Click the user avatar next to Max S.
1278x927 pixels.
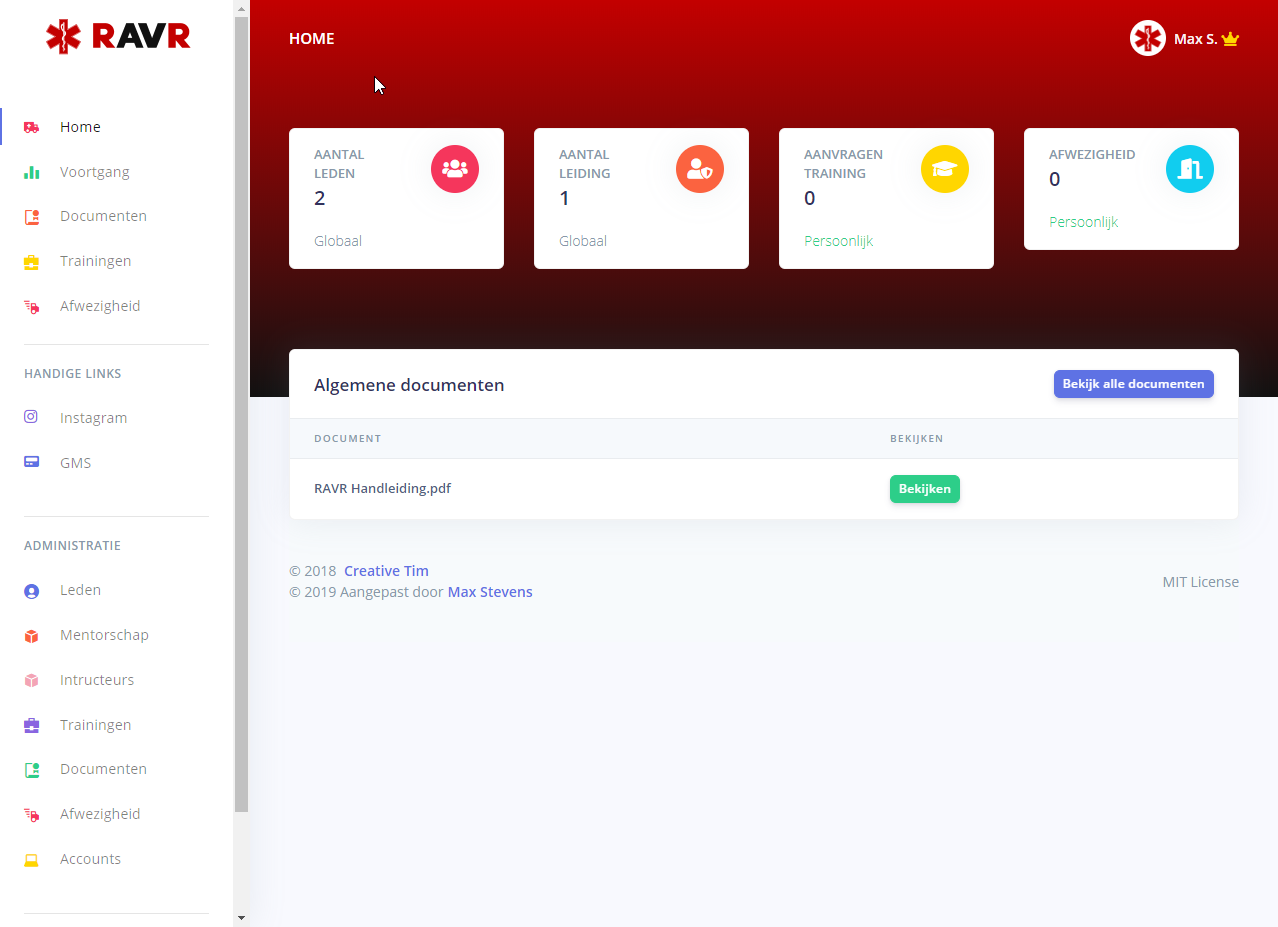click(x=1147, y=39)
